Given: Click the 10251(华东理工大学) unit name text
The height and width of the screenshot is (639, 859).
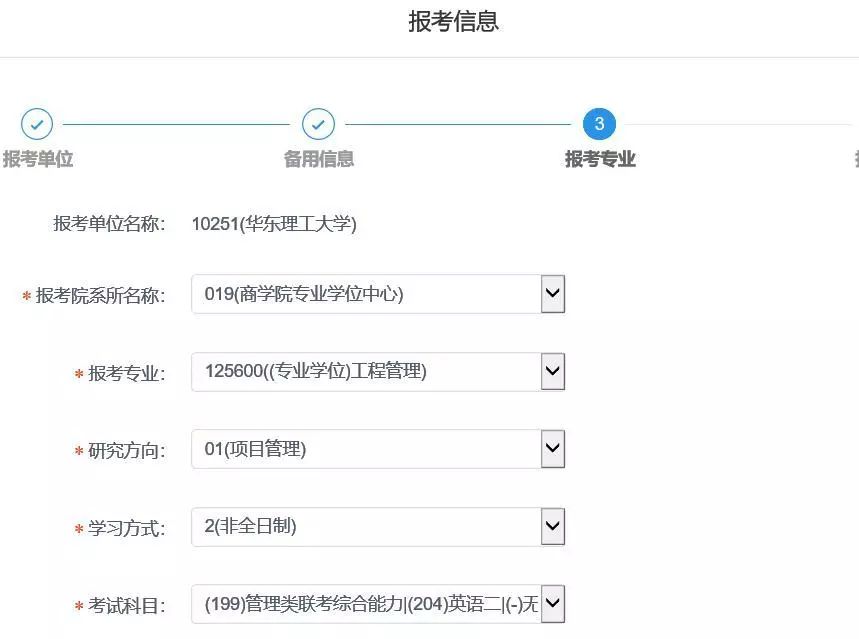Looking at the screenshot, I should pos(274,224).
